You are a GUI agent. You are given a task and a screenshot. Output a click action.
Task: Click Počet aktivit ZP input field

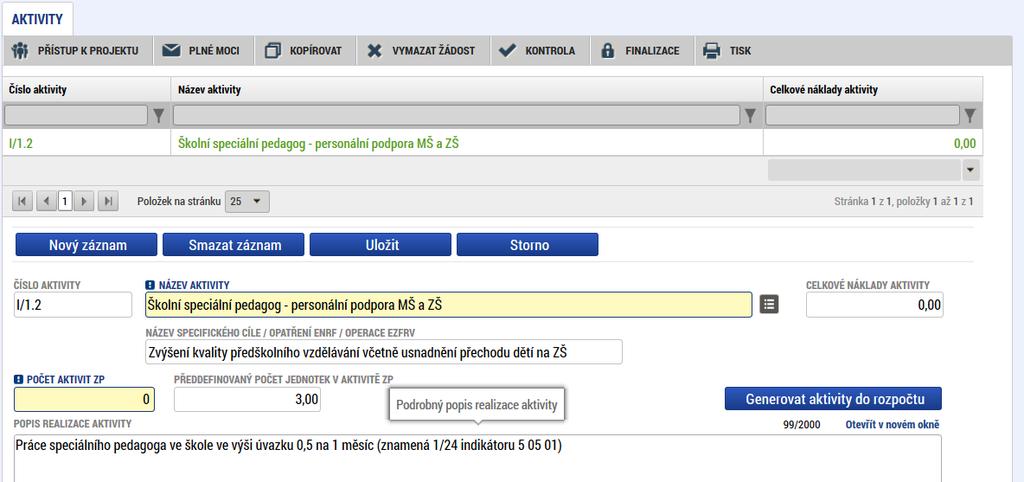point(84,399)
